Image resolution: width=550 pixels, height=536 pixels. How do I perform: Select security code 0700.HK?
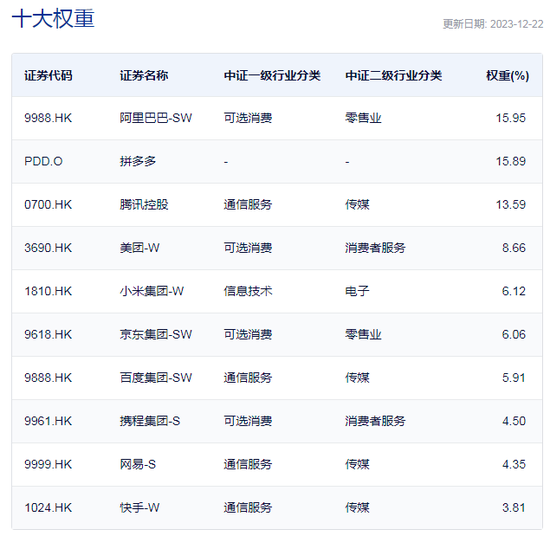click(48, 205)
